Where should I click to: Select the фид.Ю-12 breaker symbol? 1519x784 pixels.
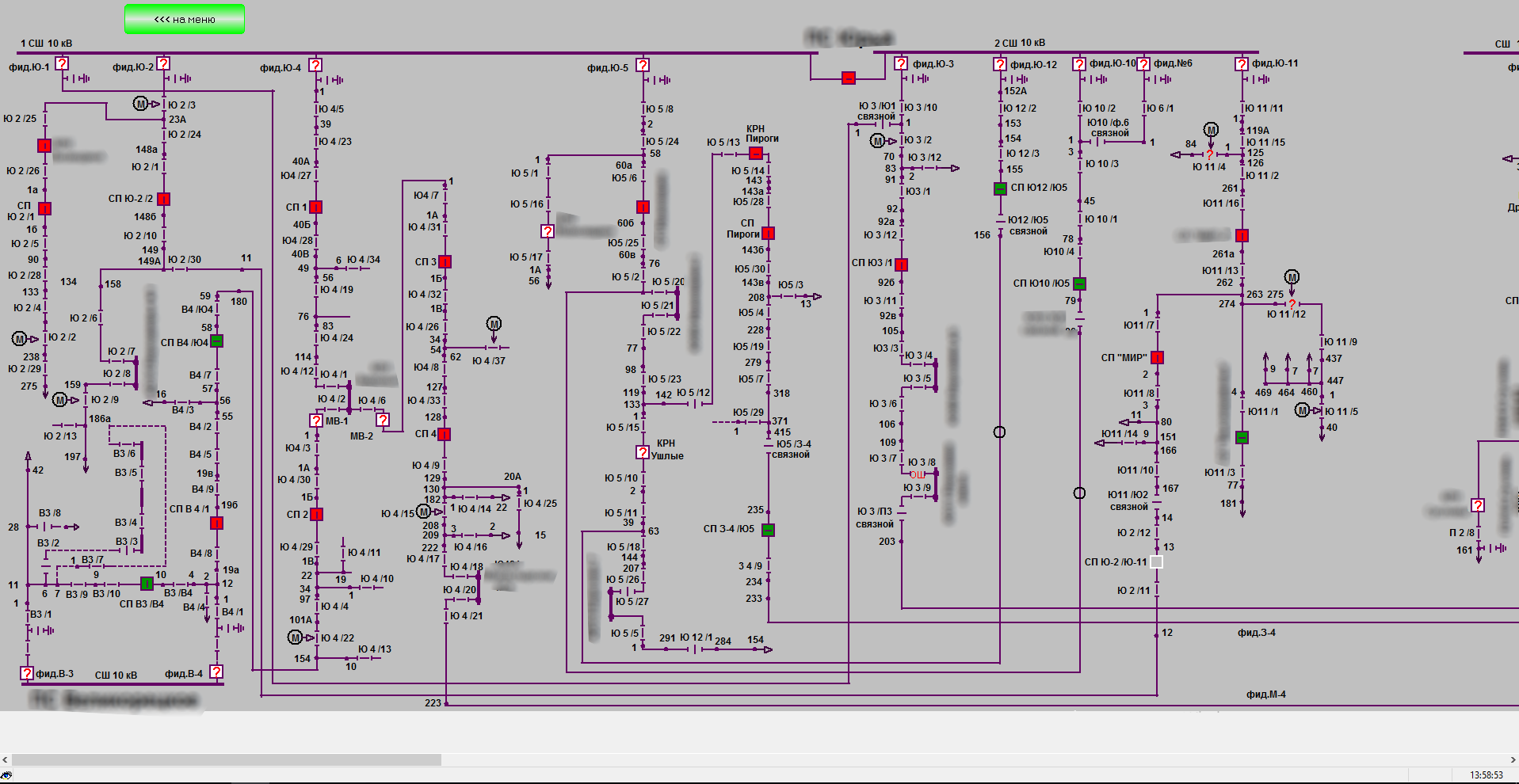coord(1000,64)
